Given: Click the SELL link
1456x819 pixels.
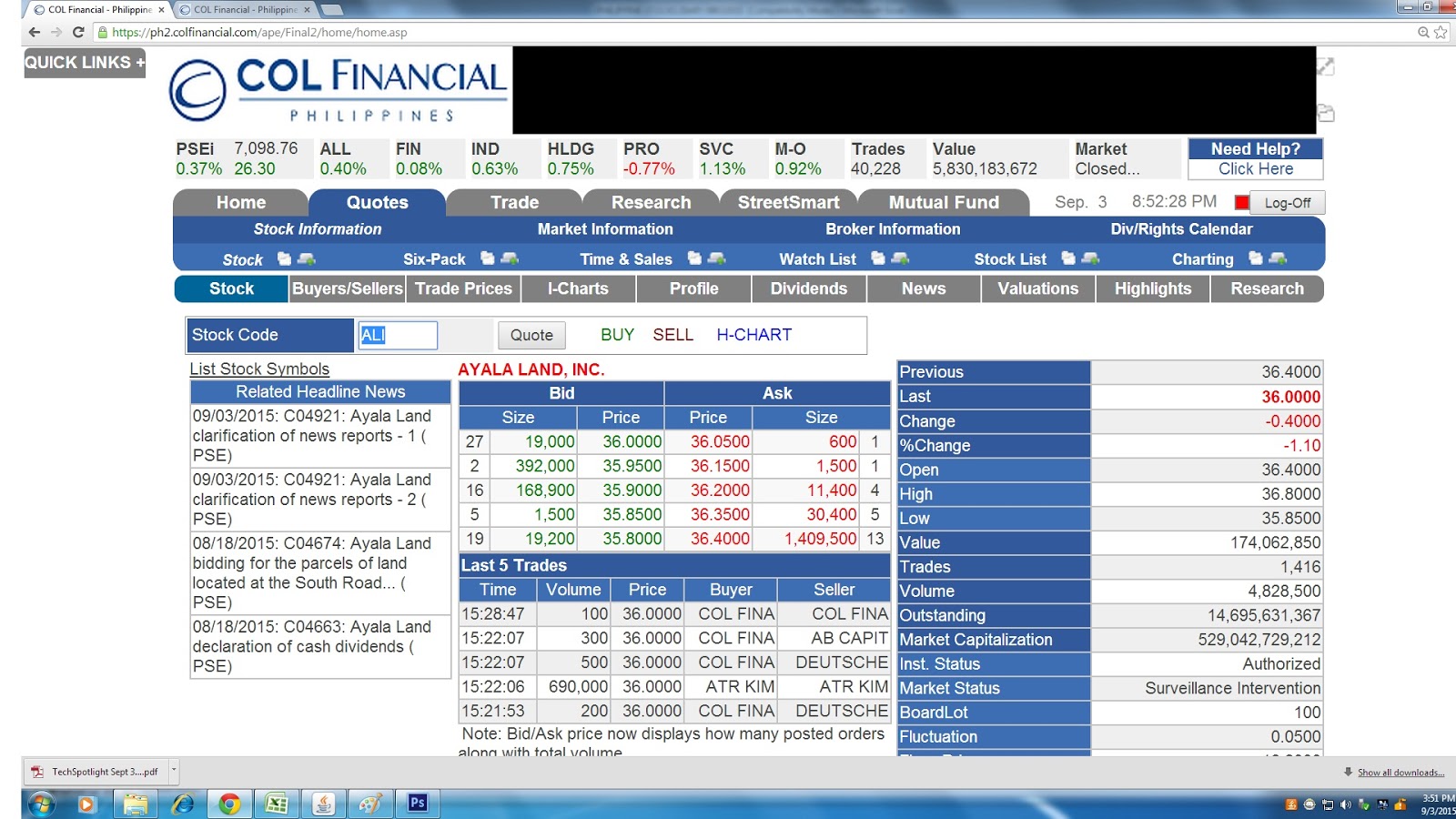Looking at the screenshot, I should [672, 335].
